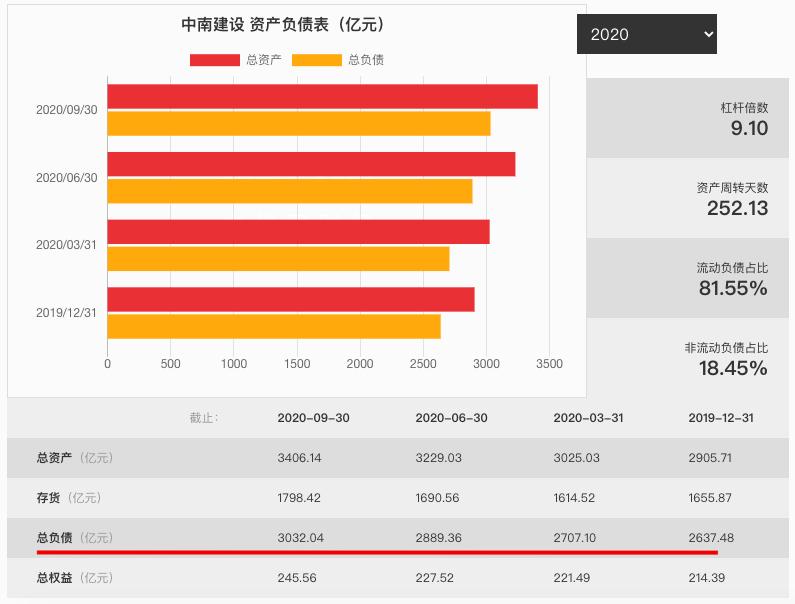The width and height of the screenshot is (795, 604).
Task: Click total liabilities value 2637.48
Action: [711, 538]
